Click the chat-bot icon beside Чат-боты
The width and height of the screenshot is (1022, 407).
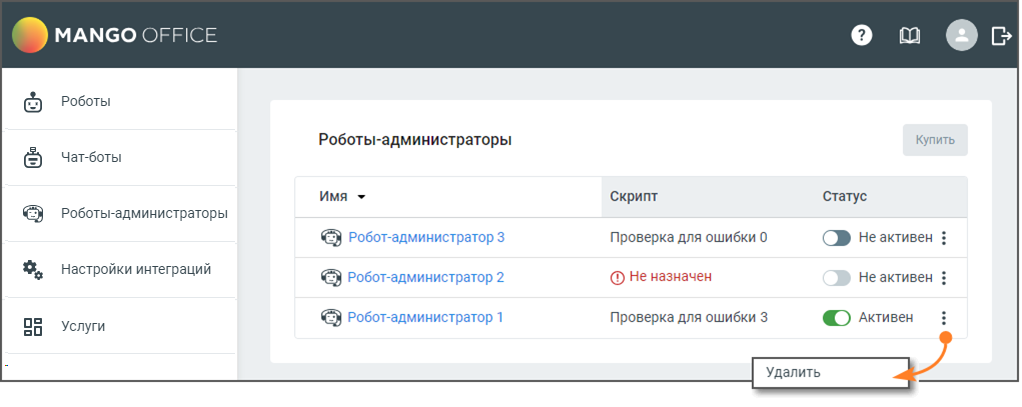(x=33, y=158)
